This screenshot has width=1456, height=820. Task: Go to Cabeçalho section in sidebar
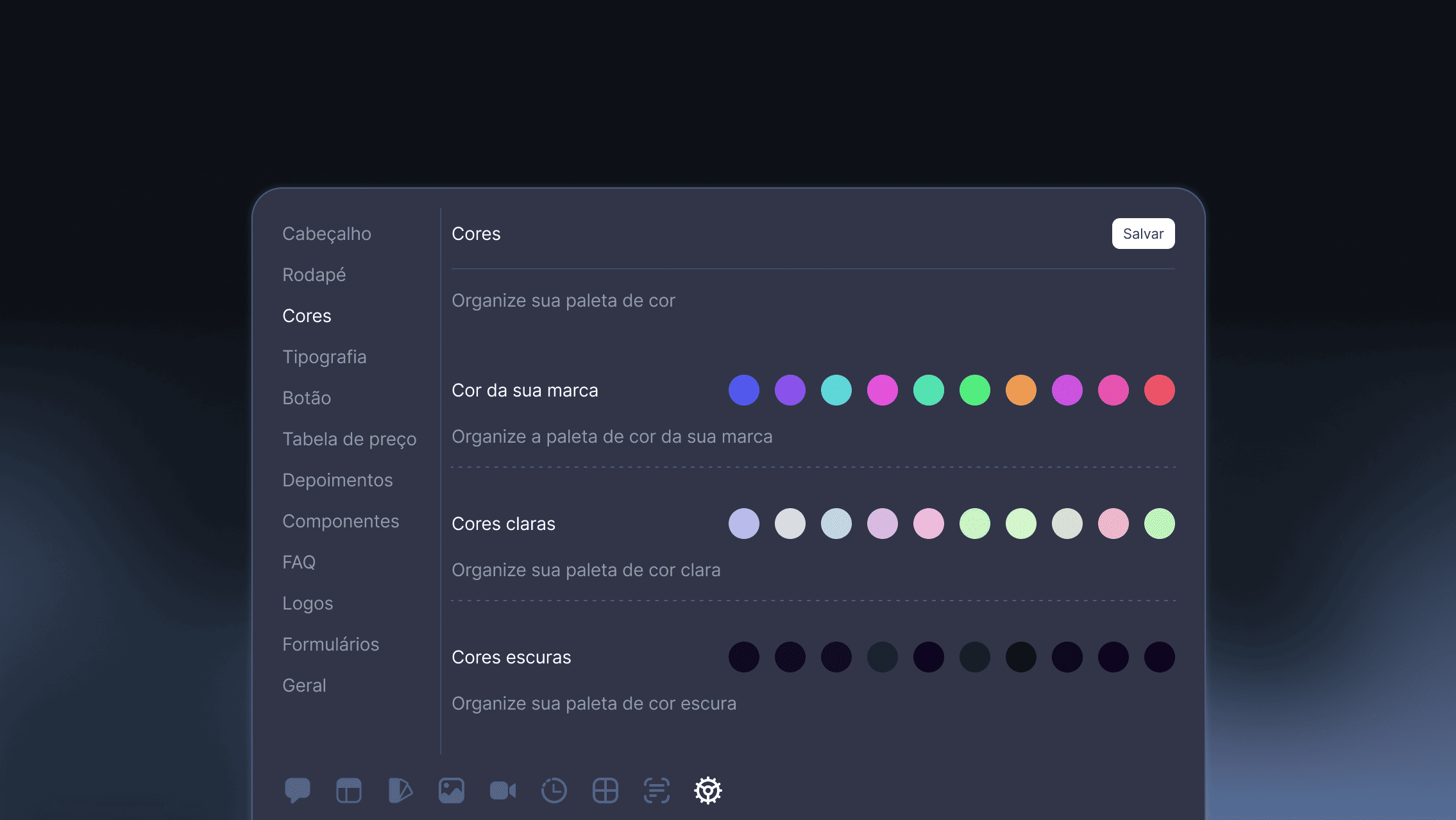(x=326, y=234)
